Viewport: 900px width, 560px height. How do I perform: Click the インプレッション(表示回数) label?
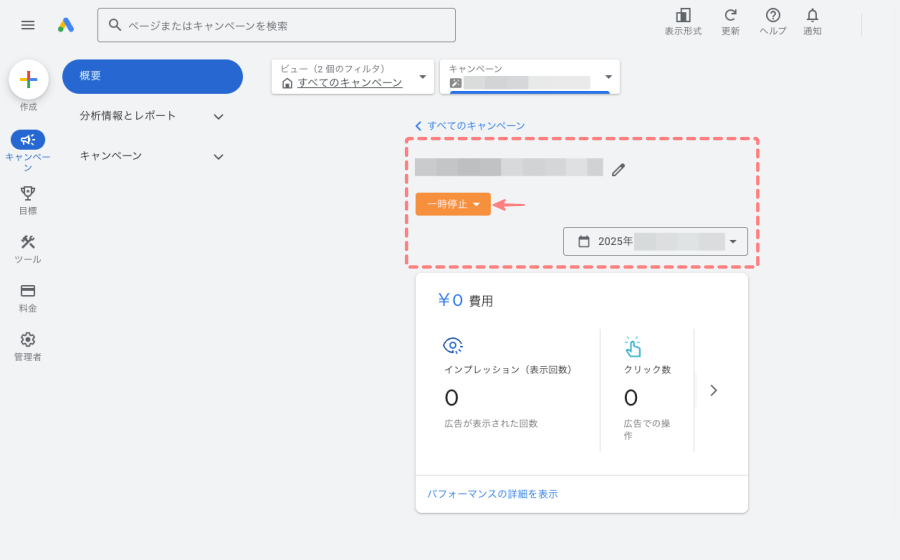[508, 370]
